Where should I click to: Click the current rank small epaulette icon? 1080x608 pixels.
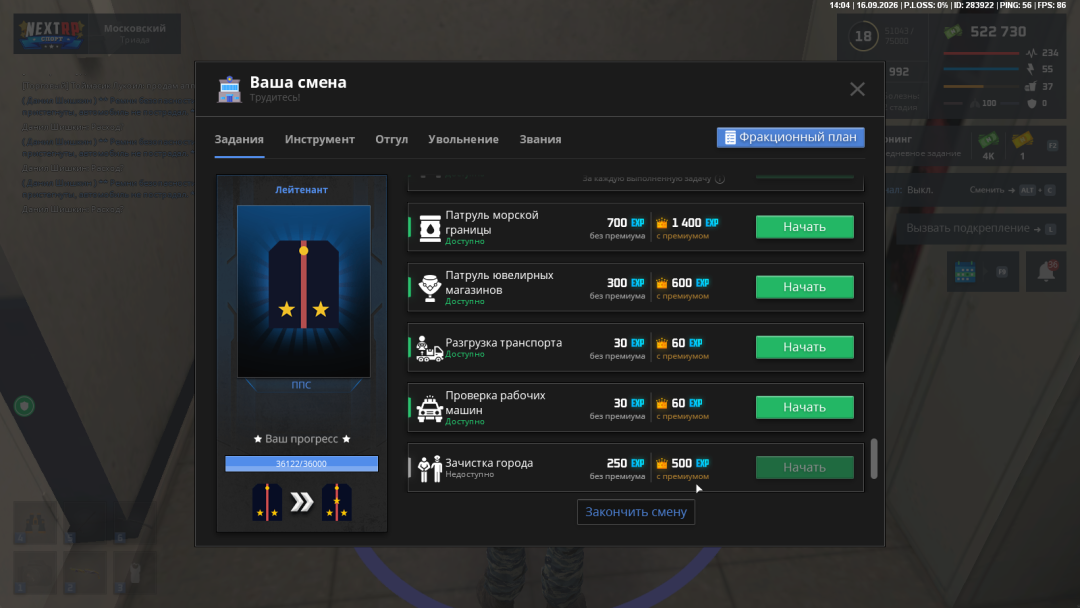(x=267, y=502)
